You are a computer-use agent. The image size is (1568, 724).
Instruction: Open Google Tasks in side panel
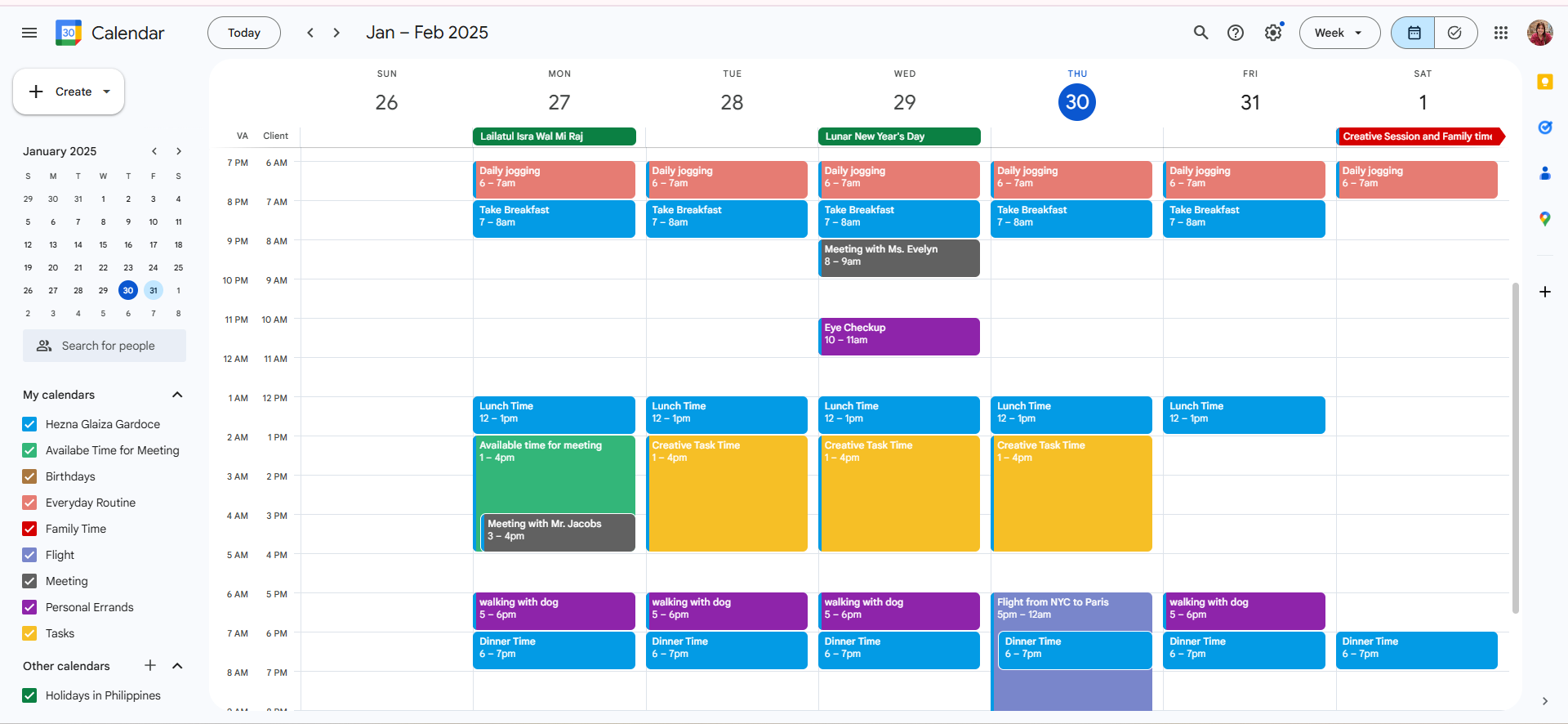point(1544,127)
